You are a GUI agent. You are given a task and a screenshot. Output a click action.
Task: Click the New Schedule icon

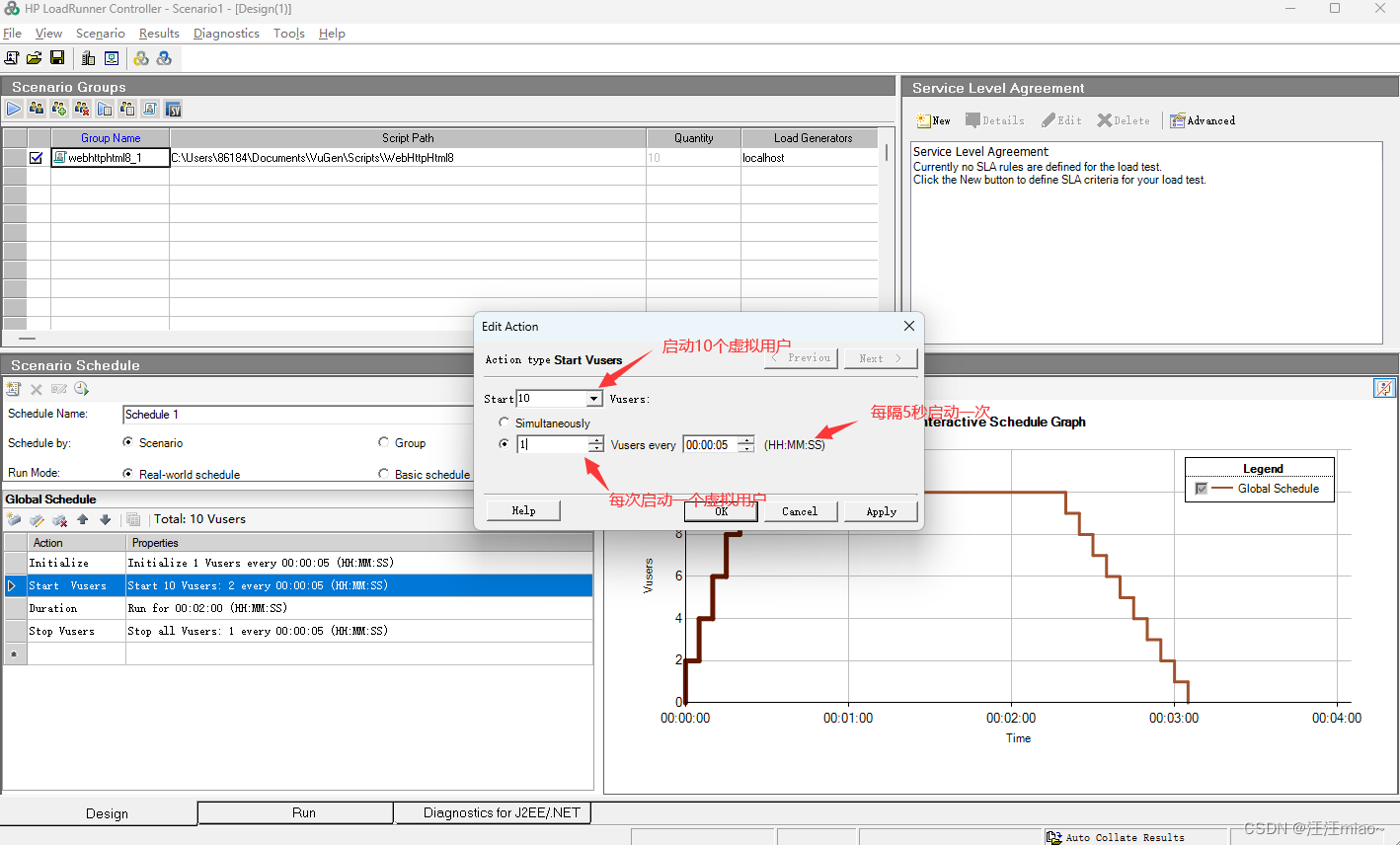[14, 389]
